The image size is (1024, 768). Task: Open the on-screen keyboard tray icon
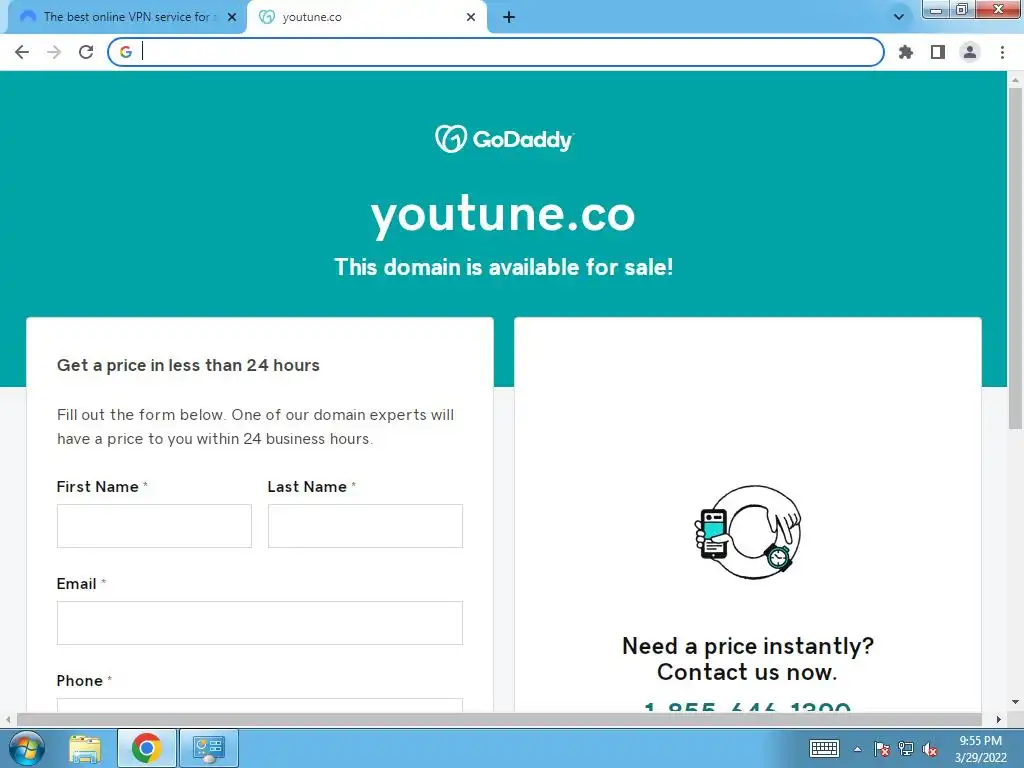click(x=824, y=748)
